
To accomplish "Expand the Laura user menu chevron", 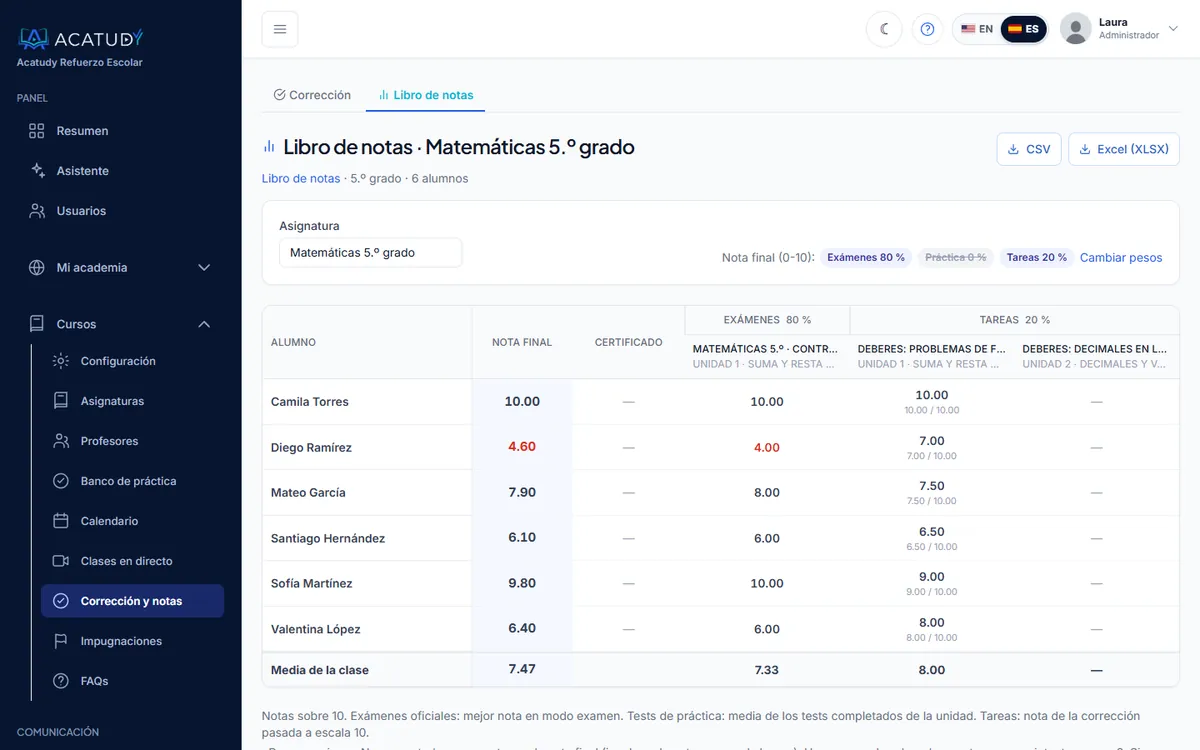I will 1174,29.
